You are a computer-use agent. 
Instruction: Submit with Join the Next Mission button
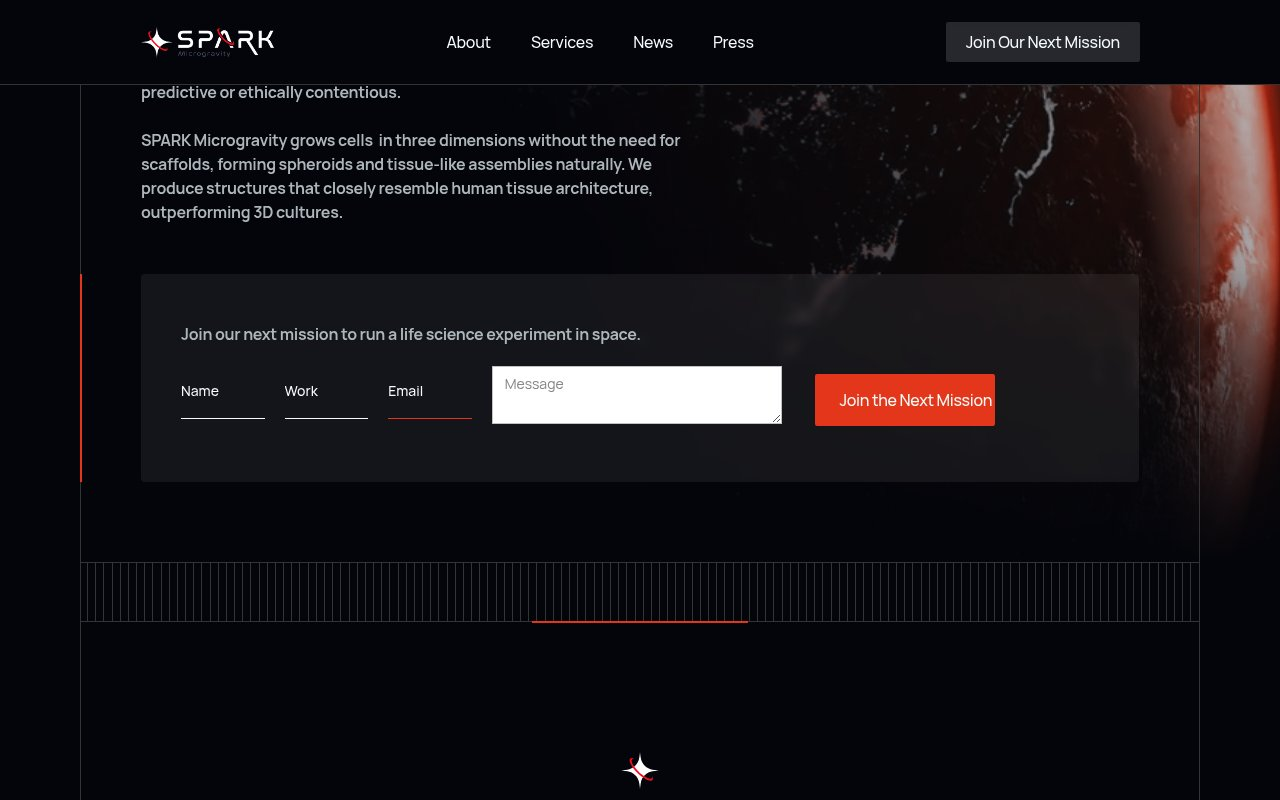tap(905, 400)
